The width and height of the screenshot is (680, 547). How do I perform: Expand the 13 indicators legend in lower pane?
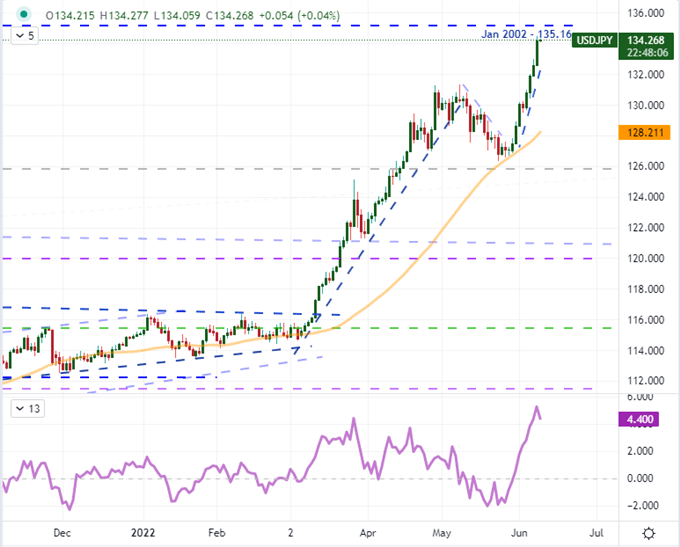click(x=28, y=409)
